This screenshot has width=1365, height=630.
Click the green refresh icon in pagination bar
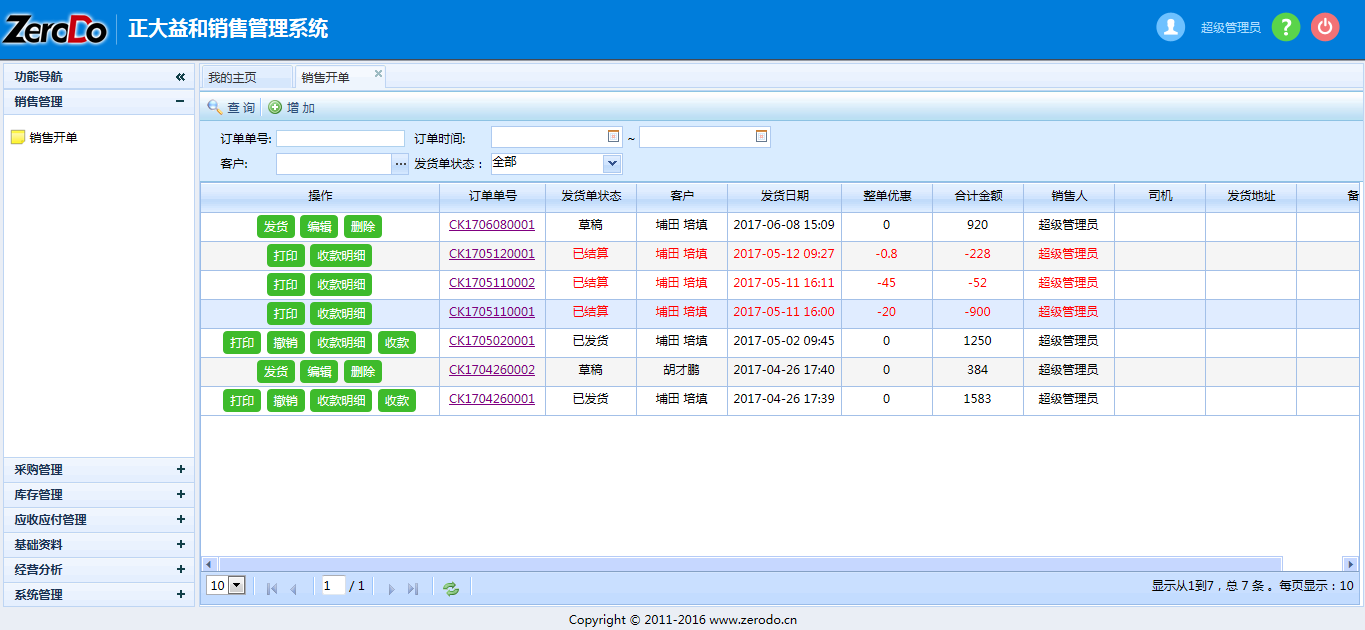tap(451, 588)
